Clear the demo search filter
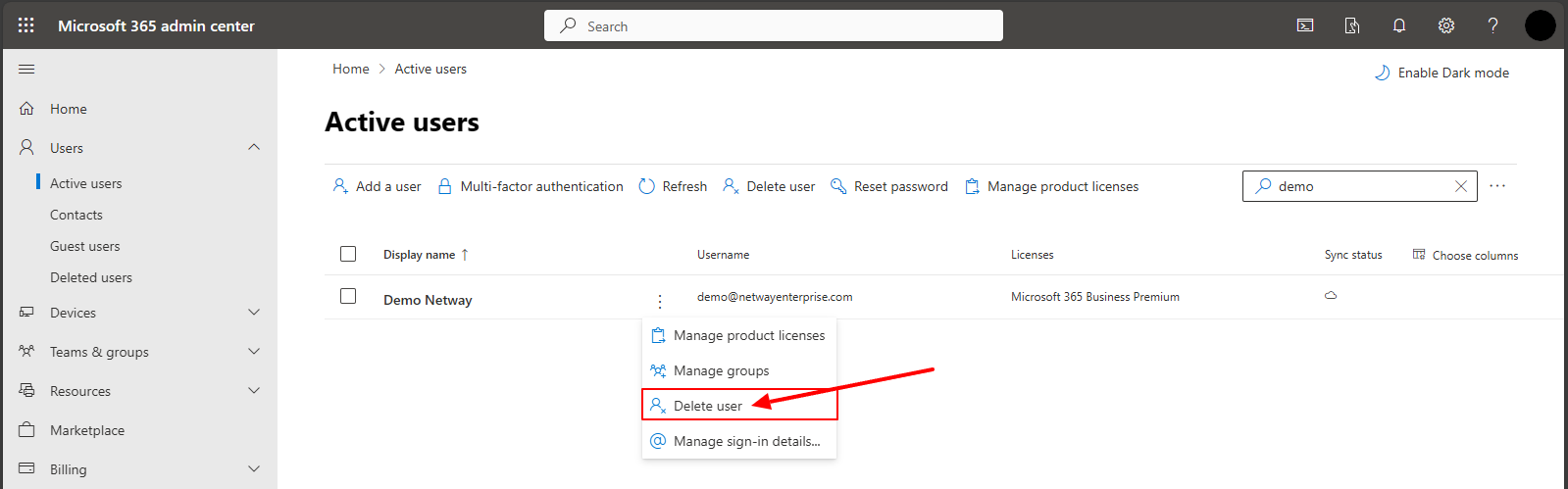The image size is (1568, 489). pyautogui.click(x=1461, y=186)
